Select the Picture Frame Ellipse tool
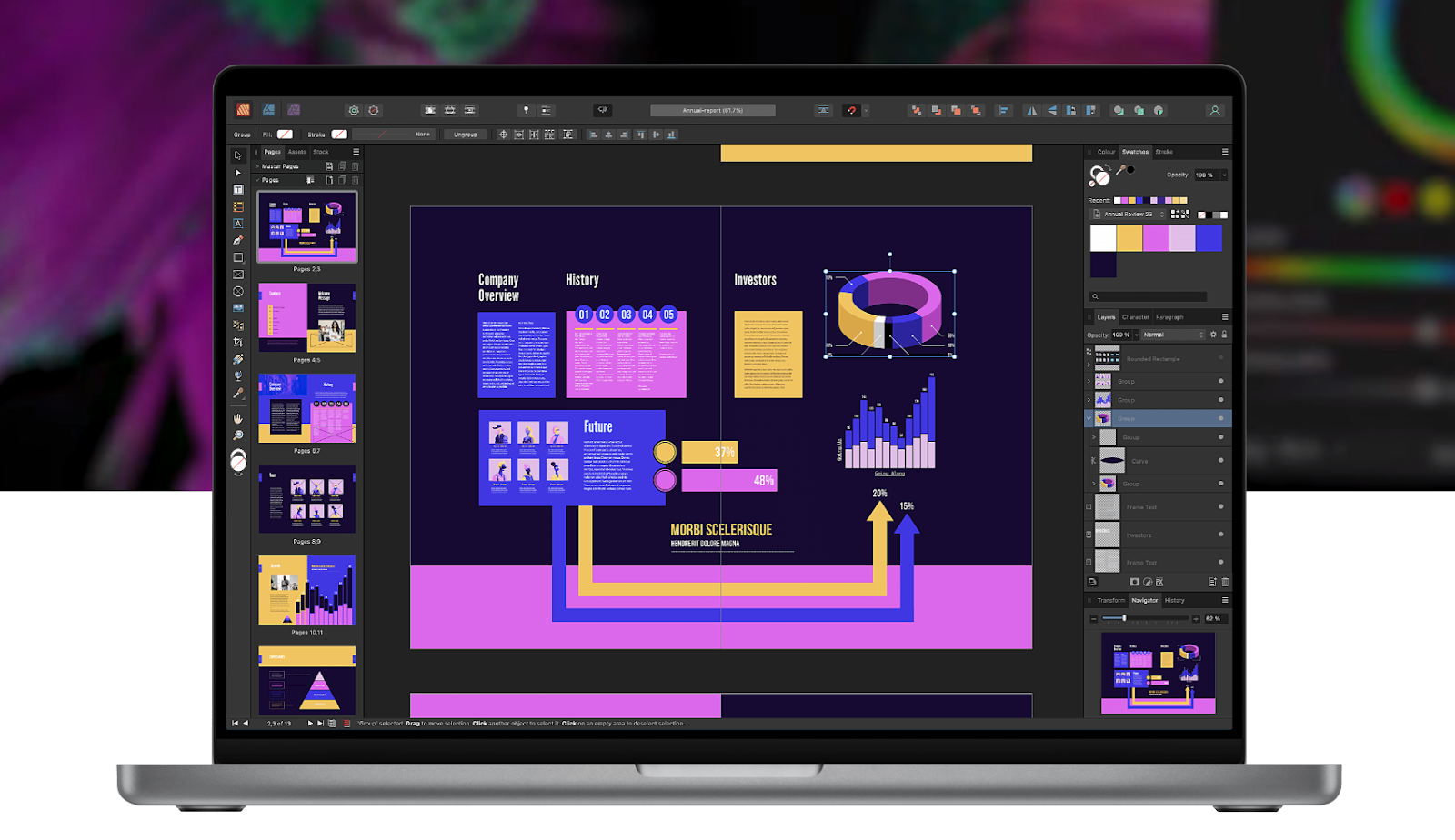Image resolution: width=1455 pixels, height=840 pixels. (238, 292)
